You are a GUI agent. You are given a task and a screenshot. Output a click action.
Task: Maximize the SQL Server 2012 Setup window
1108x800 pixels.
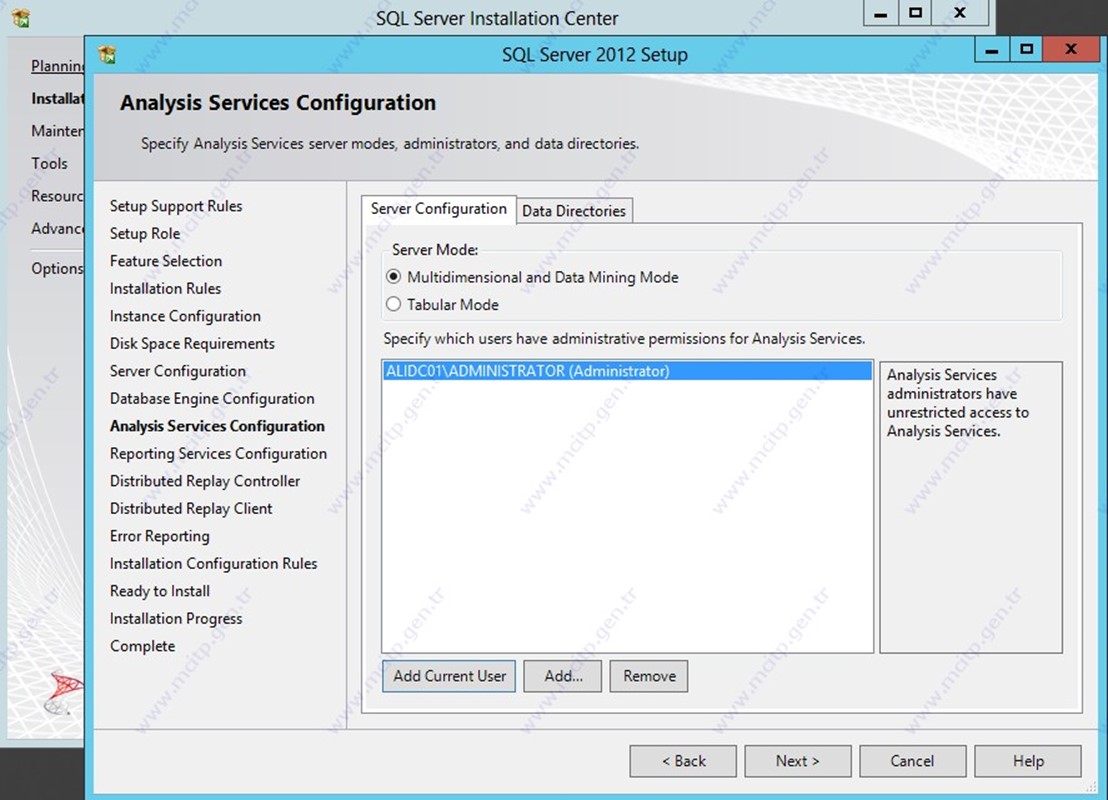[x=1026, y=50]
